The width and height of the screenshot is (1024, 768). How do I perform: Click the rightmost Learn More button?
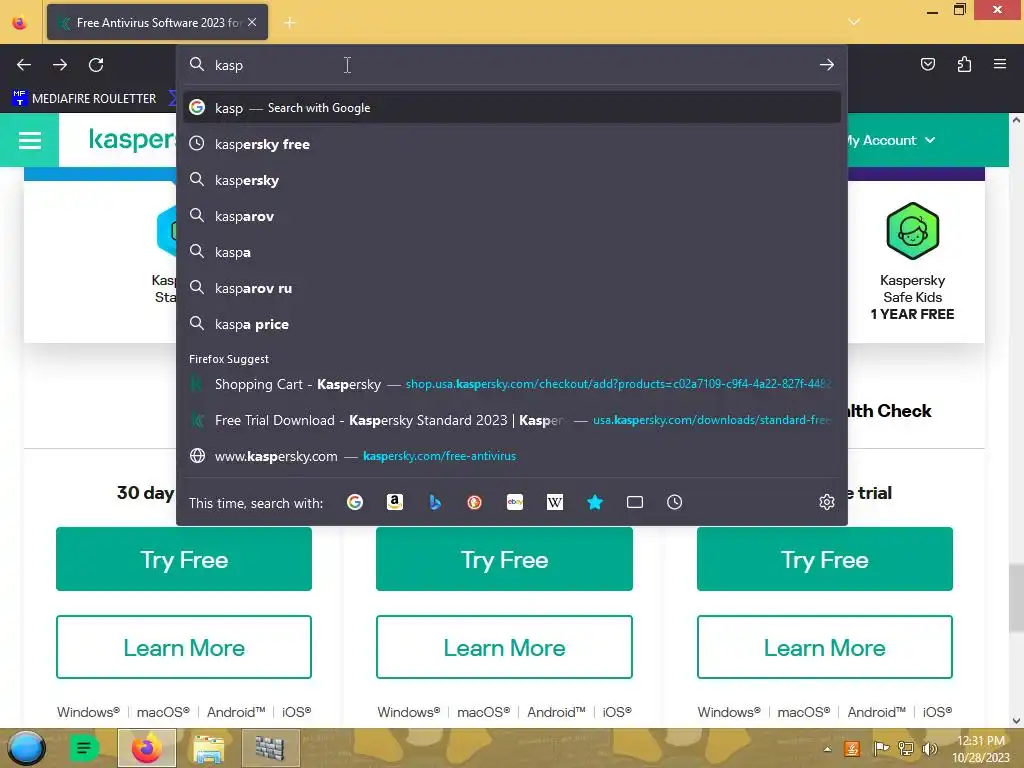[x=825, y=647]
